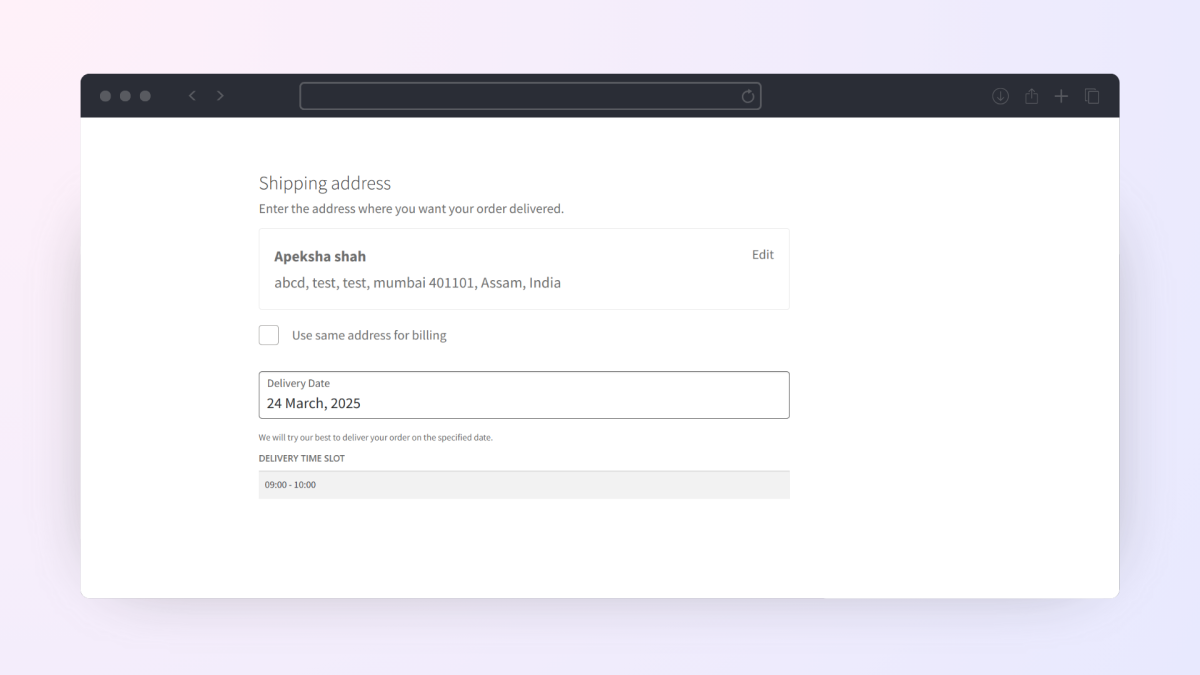Click the browser forward arrow

tap(220, 96)
